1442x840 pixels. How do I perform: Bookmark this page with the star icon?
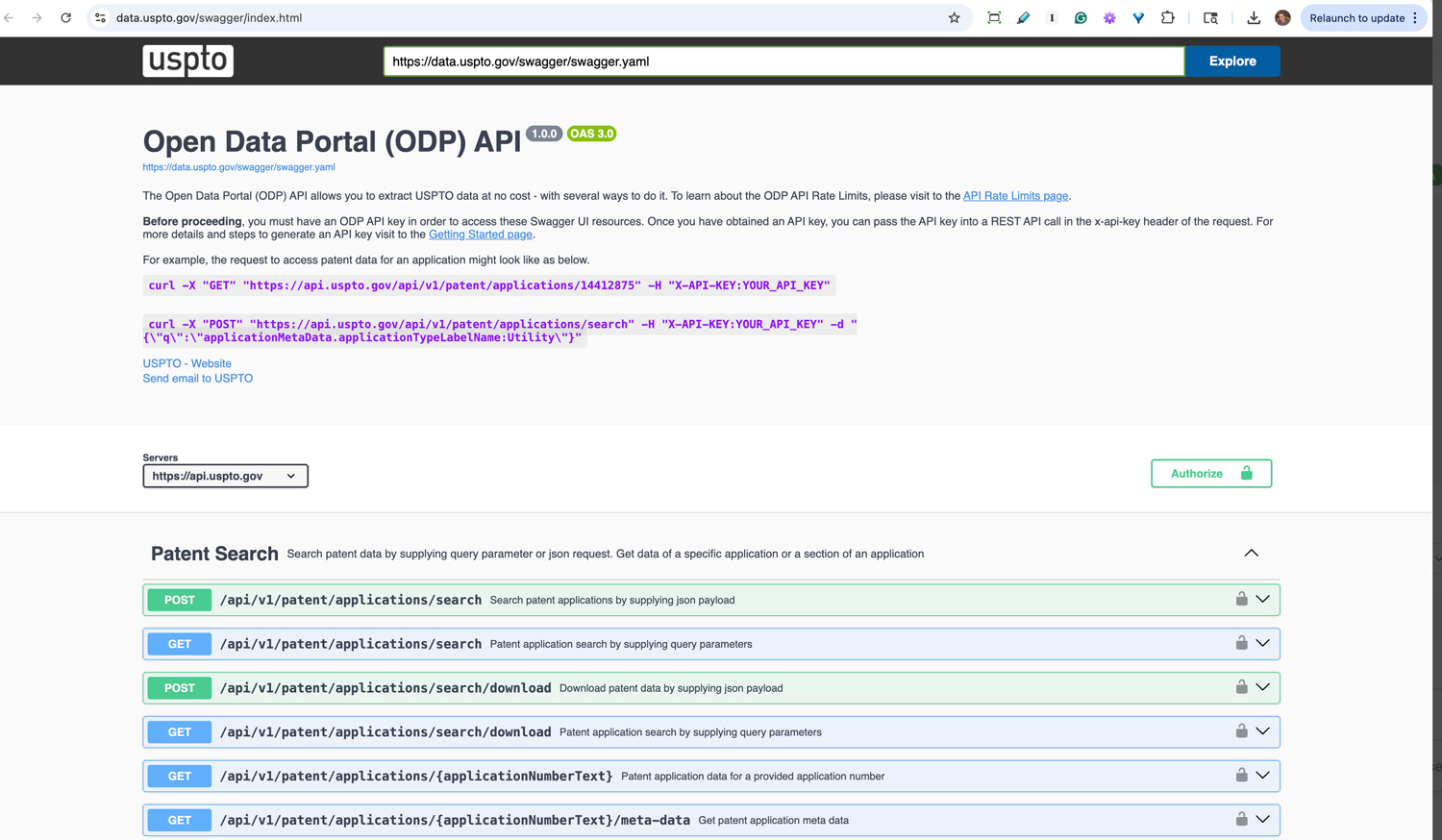954,17
